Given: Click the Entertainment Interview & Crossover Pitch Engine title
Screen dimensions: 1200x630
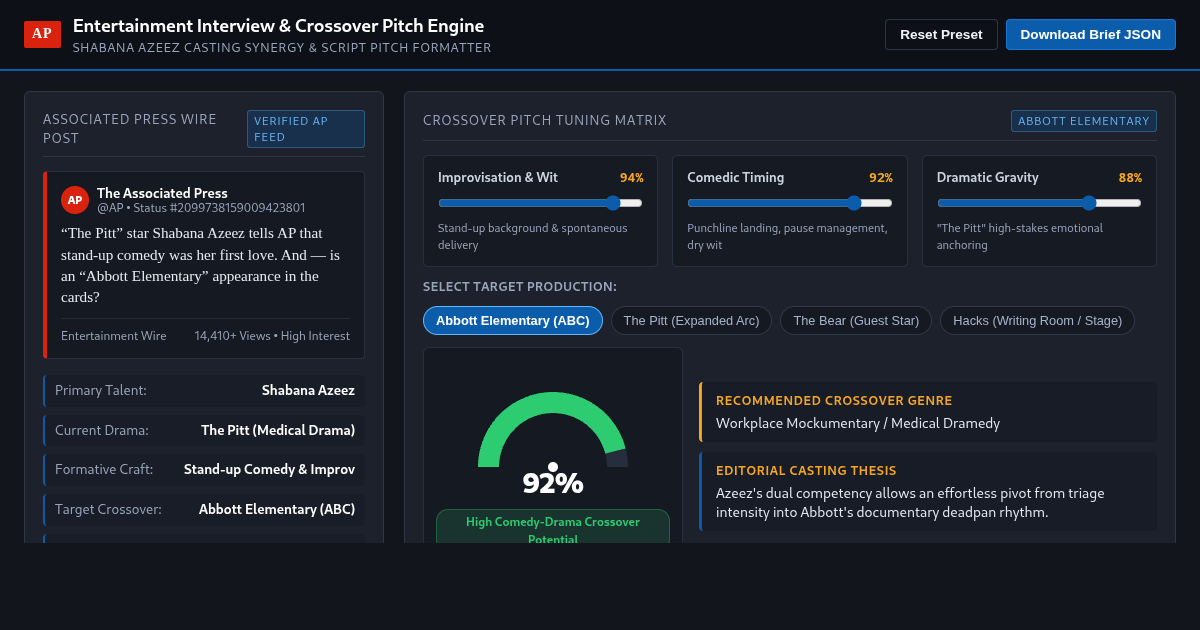Looking at the screenshot, I should pyautogui.click(x=278, y=26).
